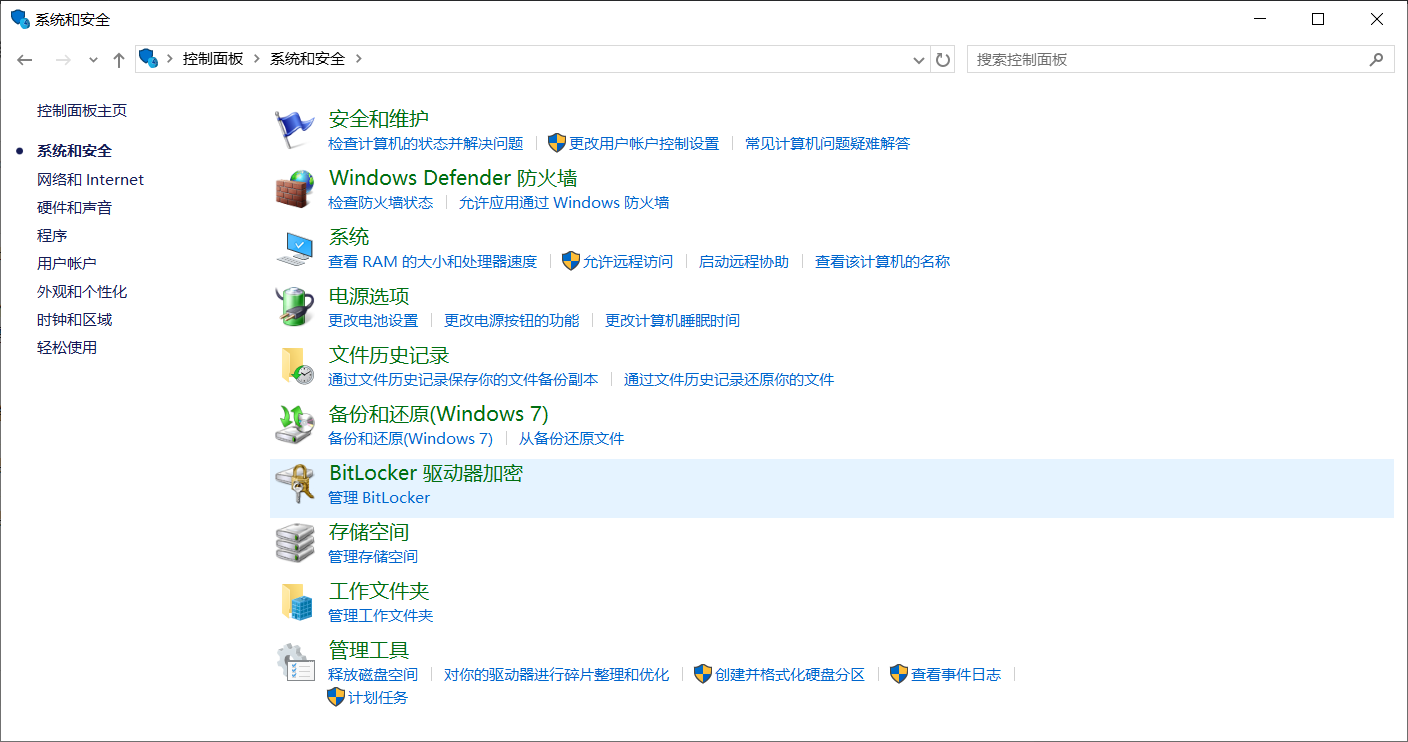Open 控制面板主页 in the sidebar
This screenshot has height=742, width=1408.
point(82,111)
